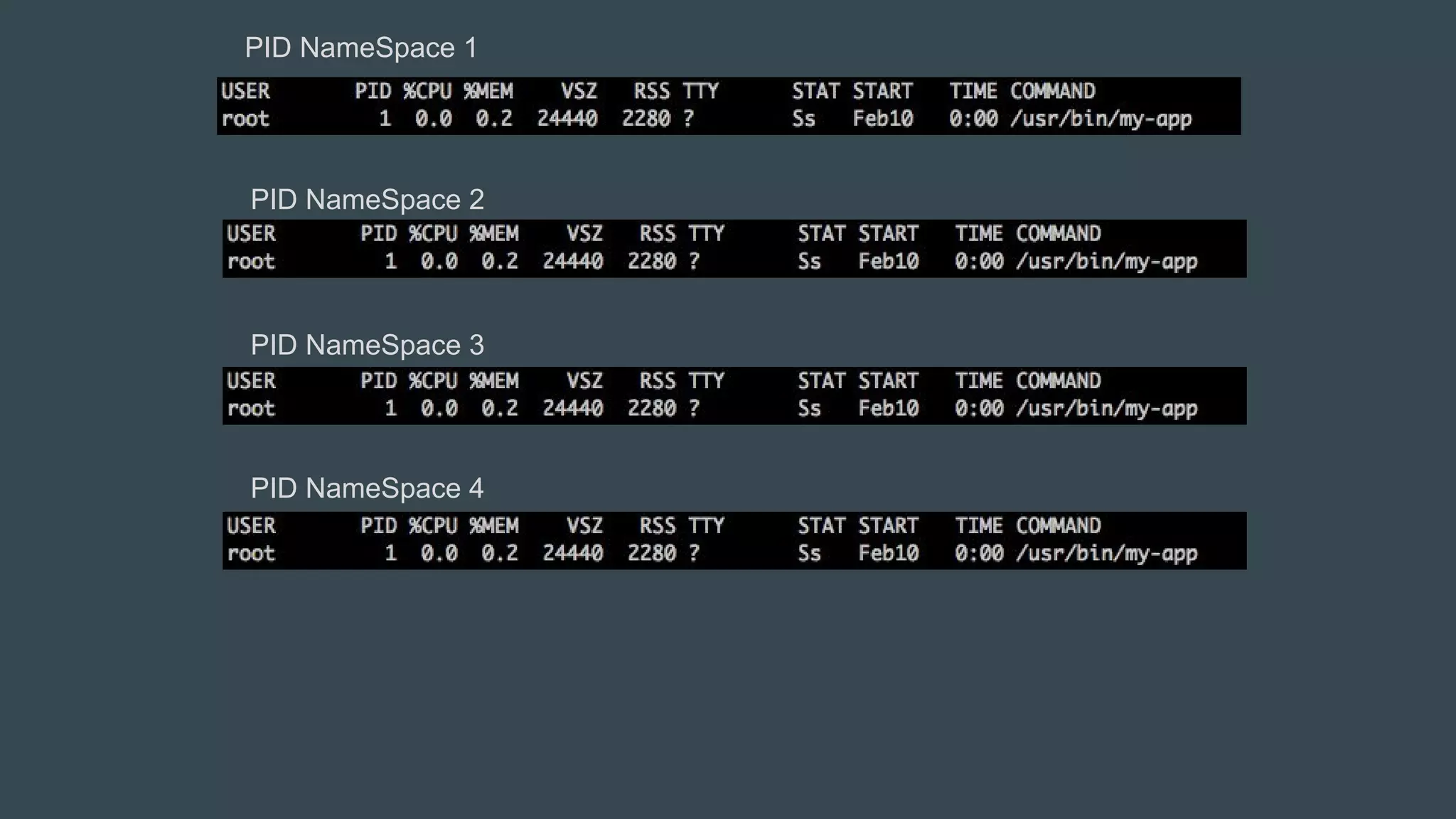Click USER header in NameSpace 4 terminal
1456x819 pixels.
(x=251, y=526)
